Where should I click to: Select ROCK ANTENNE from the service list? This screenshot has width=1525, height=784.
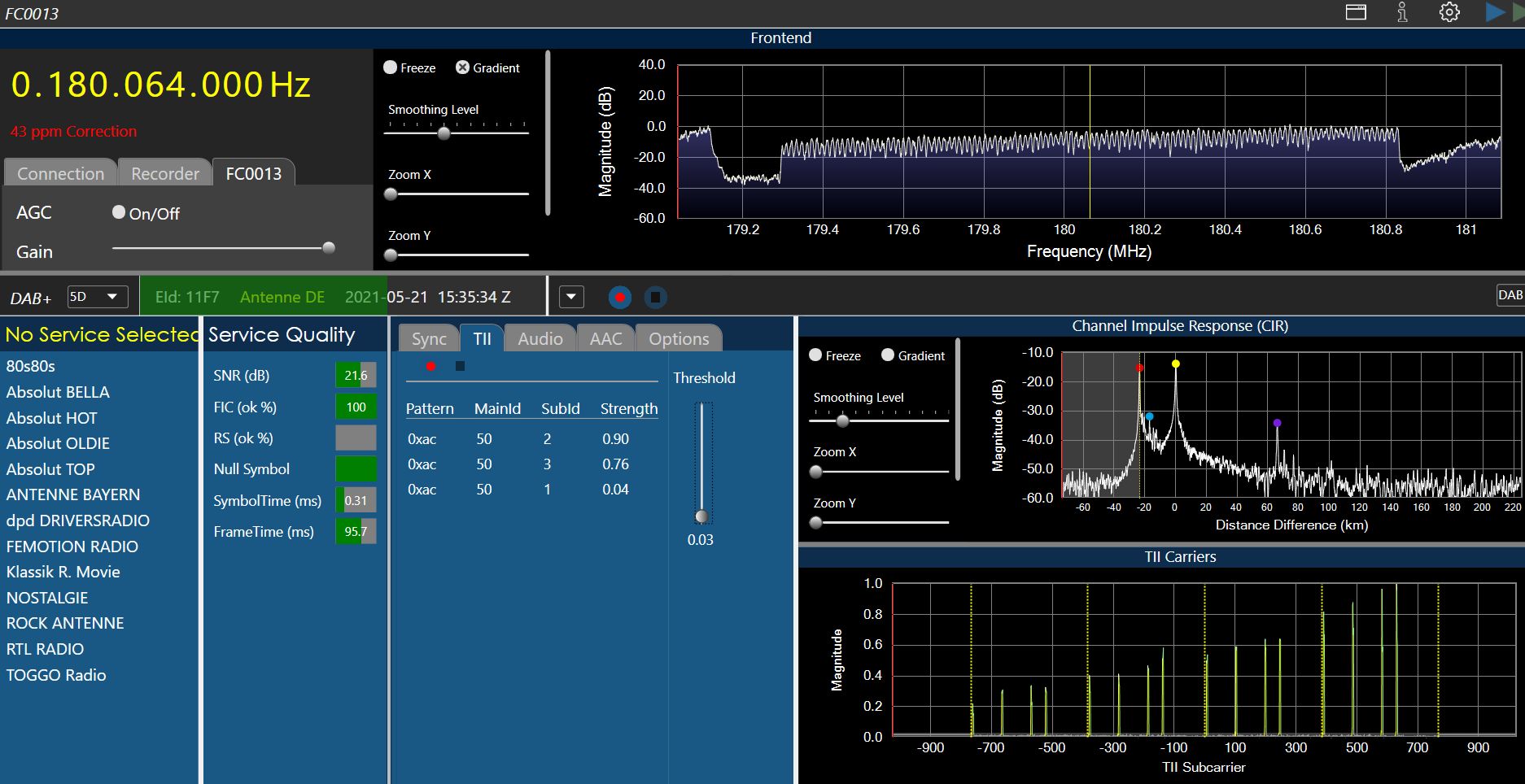(65, 623)
